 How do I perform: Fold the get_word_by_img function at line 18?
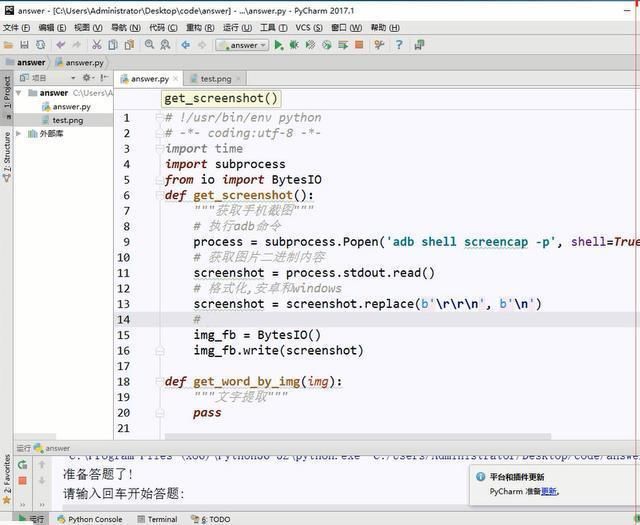159,382
